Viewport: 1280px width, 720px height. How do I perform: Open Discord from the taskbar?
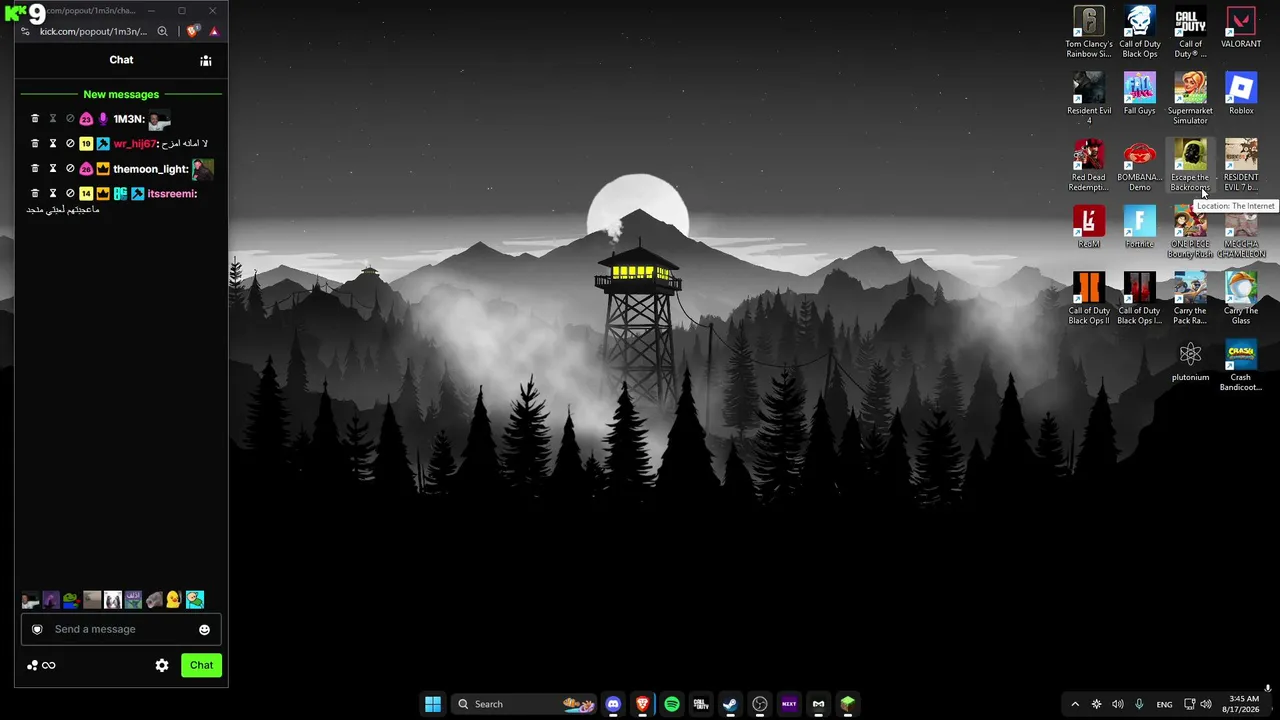click(613, 704)
